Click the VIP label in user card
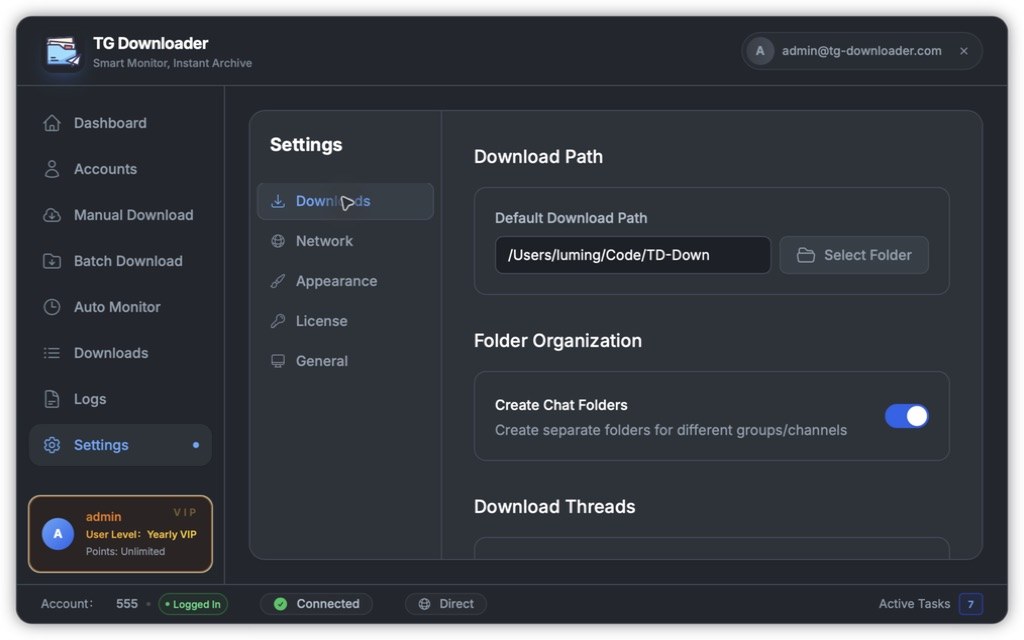1024x640 pixels. pyautogui.click(x=185, y=513)
